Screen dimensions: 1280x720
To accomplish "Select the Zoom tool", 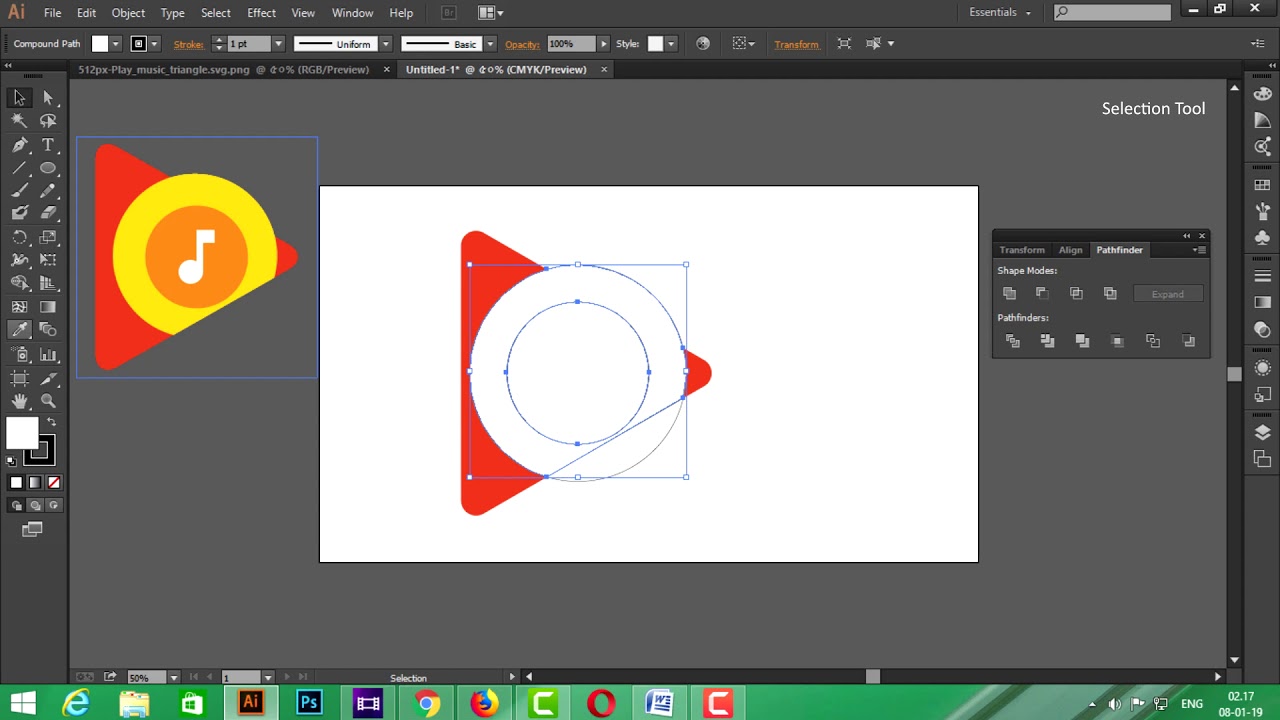I will [48, 401].
